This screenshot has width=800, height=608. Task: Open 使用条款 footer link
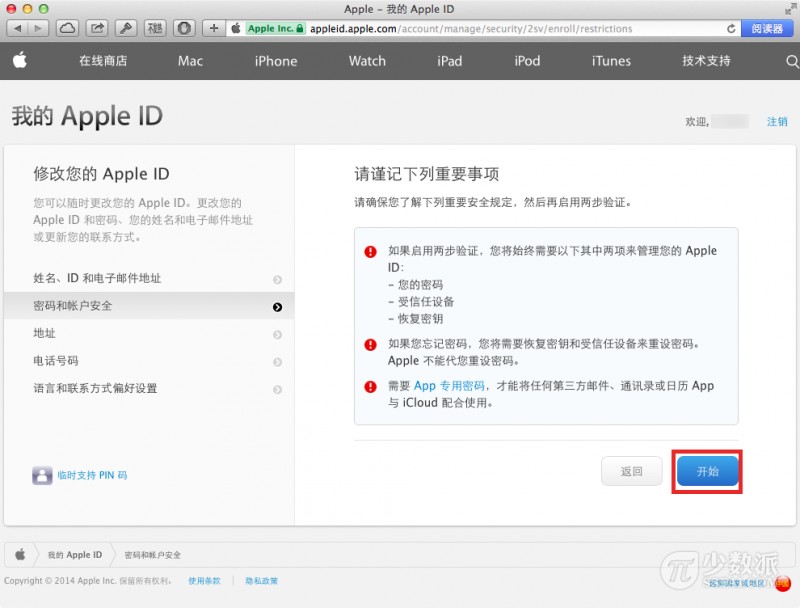pyautogui.click(x=204, y=581)
